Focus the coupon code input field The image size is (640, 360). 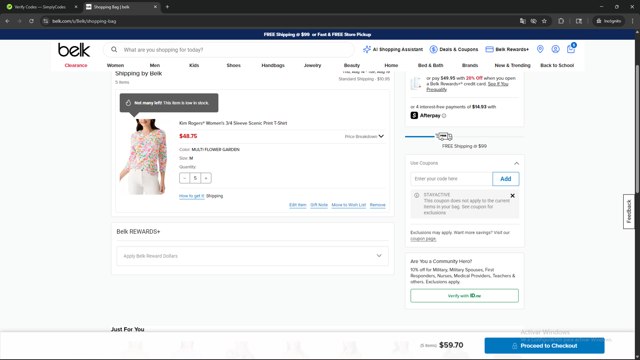451,179
